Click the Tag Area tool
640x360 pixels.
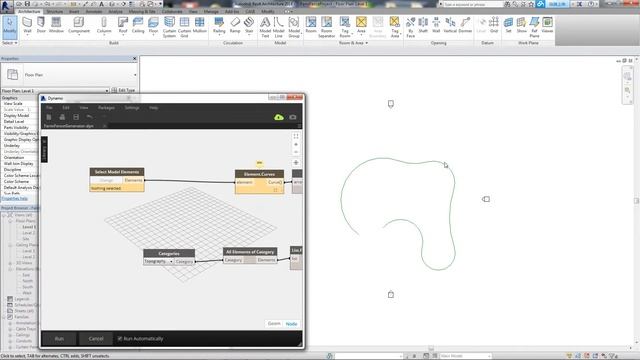click(x=395, y=27)
